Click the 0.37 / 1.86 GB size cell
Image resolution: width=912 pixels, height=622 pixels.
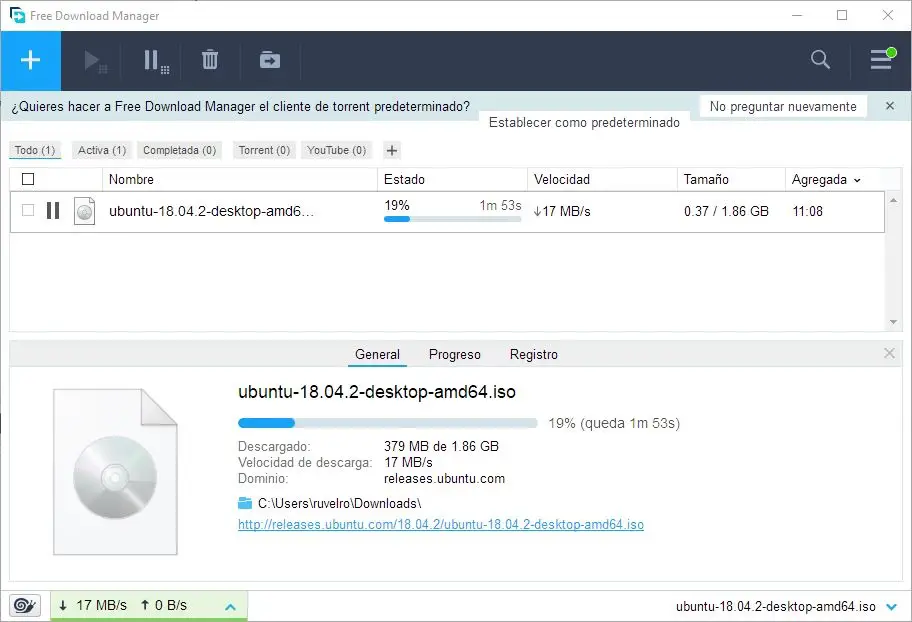[726, 211]
